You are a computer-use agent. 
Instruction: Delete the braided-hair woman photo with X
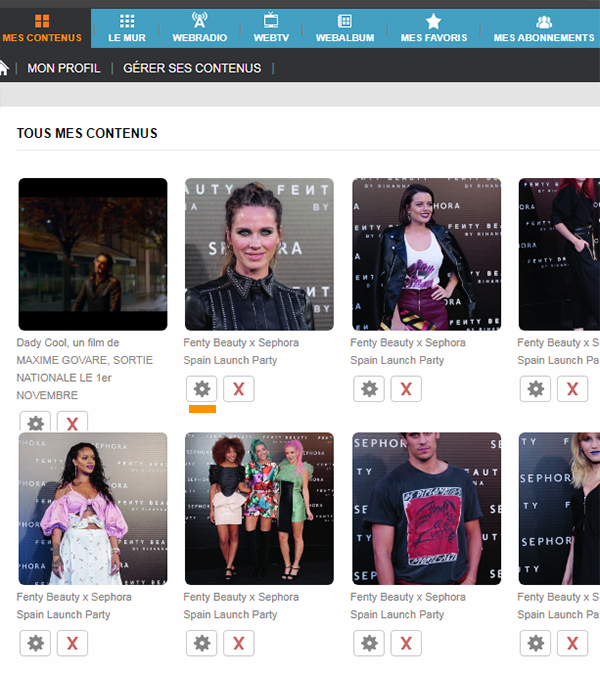click(x=239, y=389)
